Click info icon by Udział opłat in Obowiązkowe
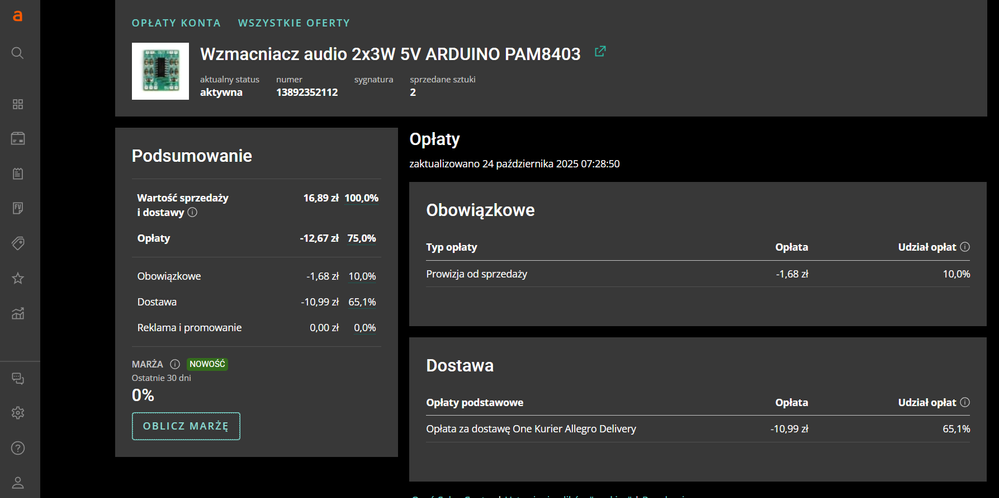Image resolution: width=999 pixels, height=498 pixels. pyautogui.click(x=965, y=247)
